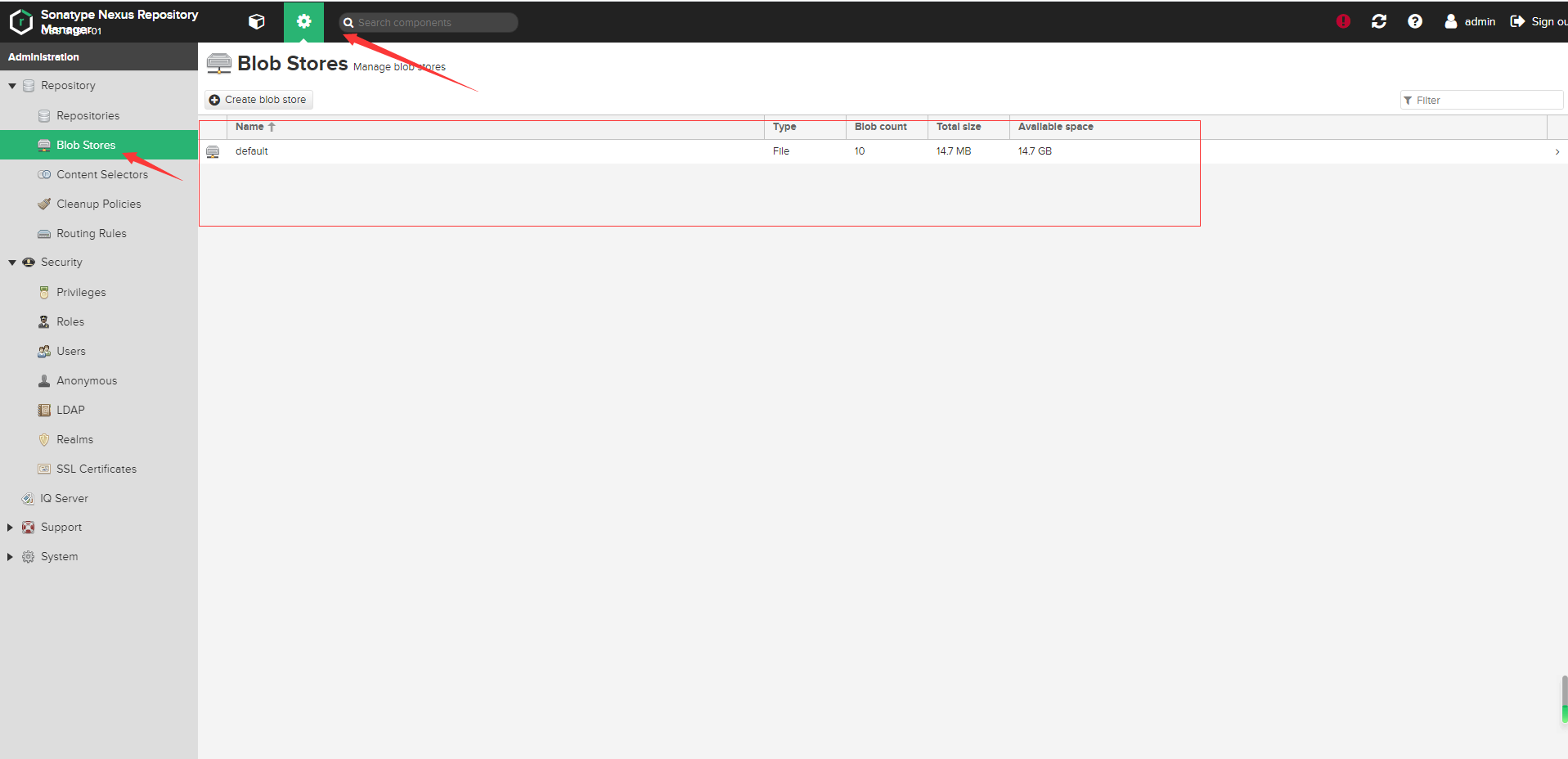Open Users menu item
The width and height of the screenshot is (1568, 759).
pyautogui.click(x=71, y=352)
